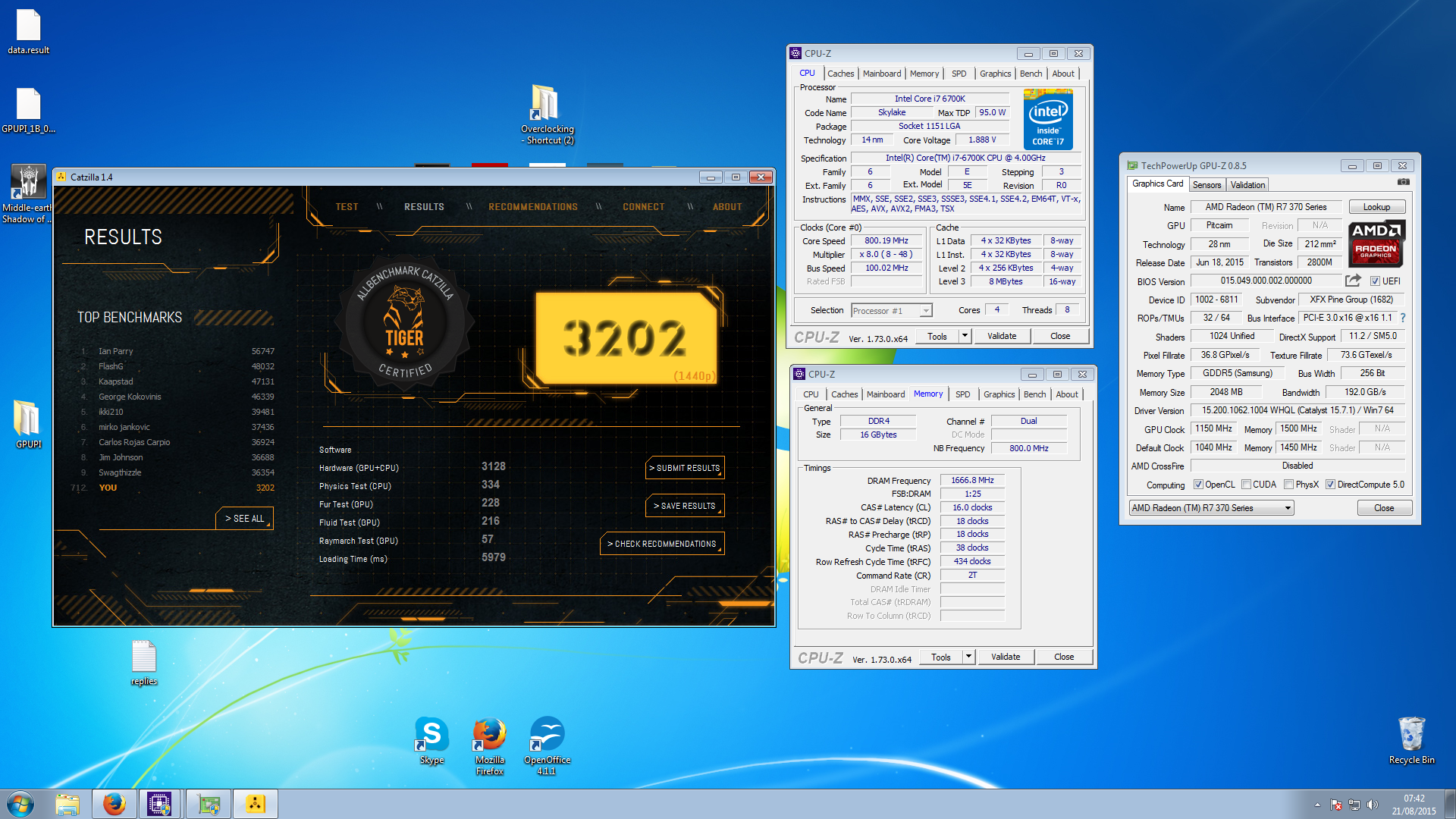Open the replies text file
1456x819 pixels.
[x=143, y=663]
